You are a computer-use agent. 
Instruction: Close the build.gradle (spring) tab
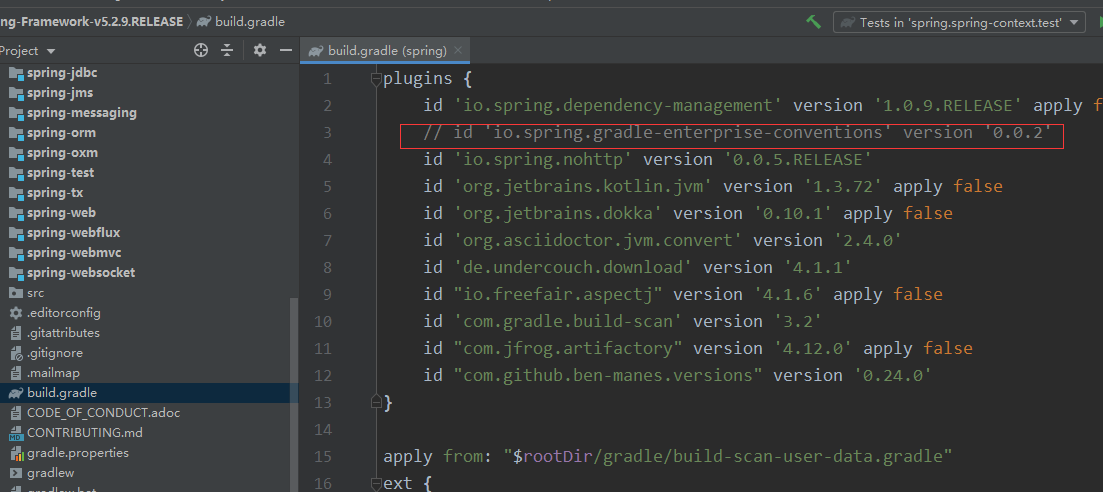[458, 50]
